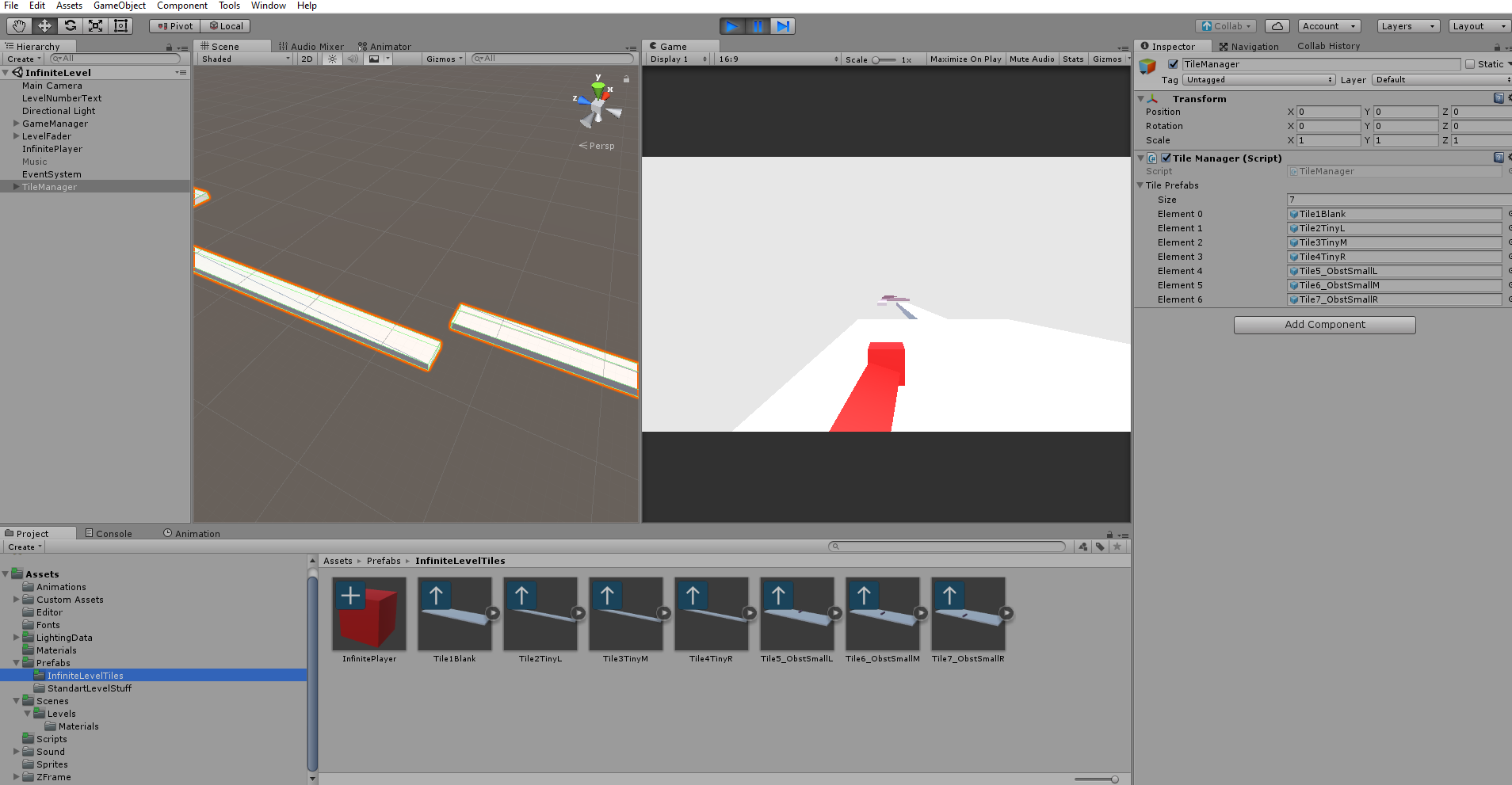Select the Scale tool
The width and height of the screenshot is (1512, 785).
[x=95, y=26]
